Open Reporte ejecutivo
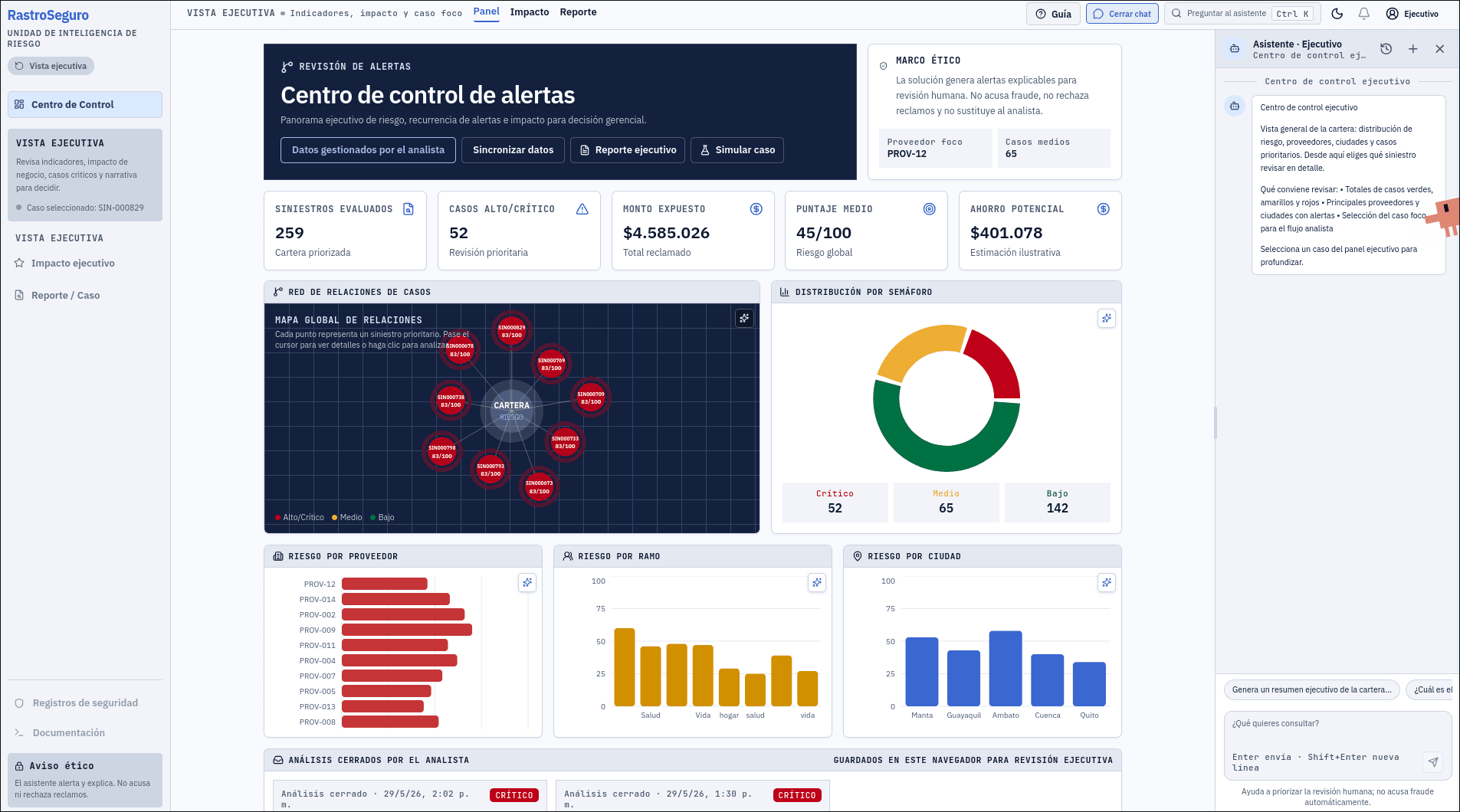 click(628, 150)
